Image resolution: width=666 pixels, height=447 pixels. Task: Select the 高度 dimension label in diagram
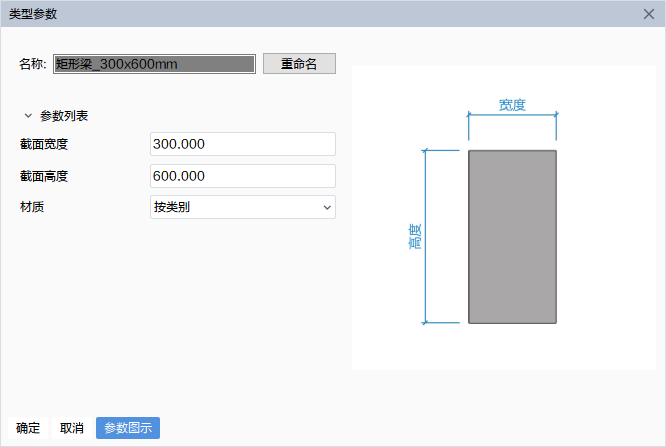(415, 236)
